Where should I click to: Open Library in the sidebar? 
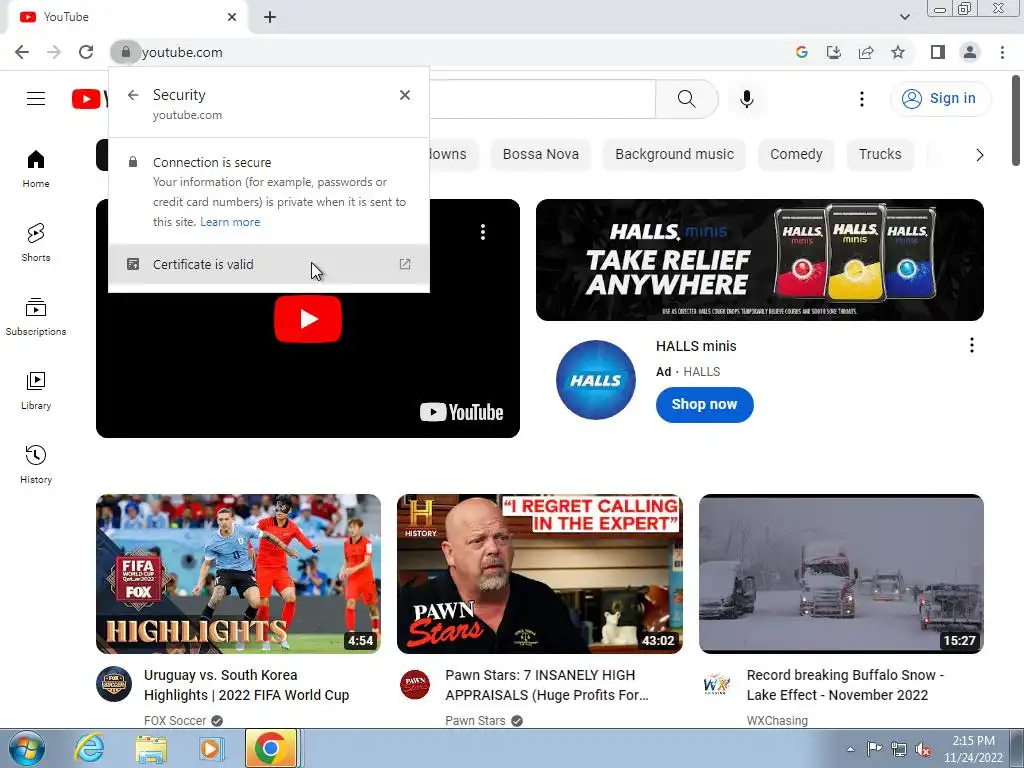tap(36, 390)
